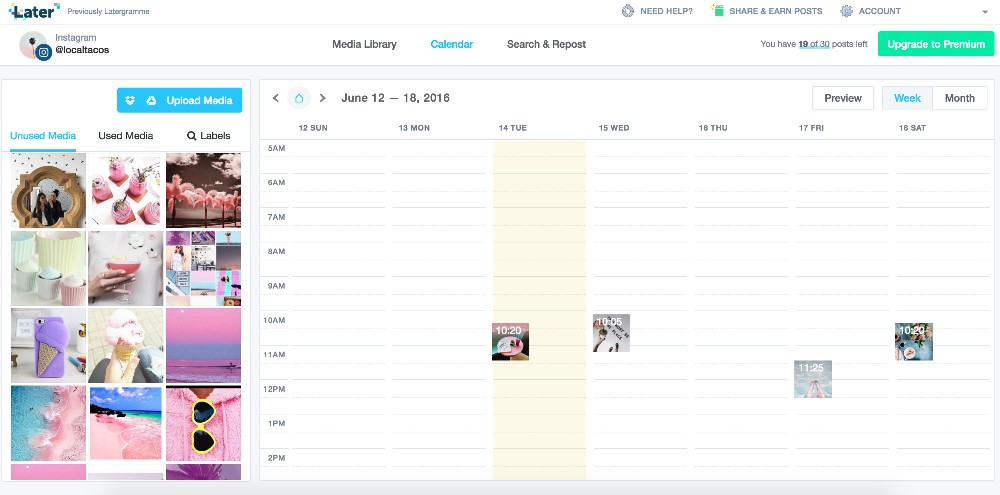Viewport: 1000px width, 495px height.
Task: Select Month calendar view
Action: [960, 98]
